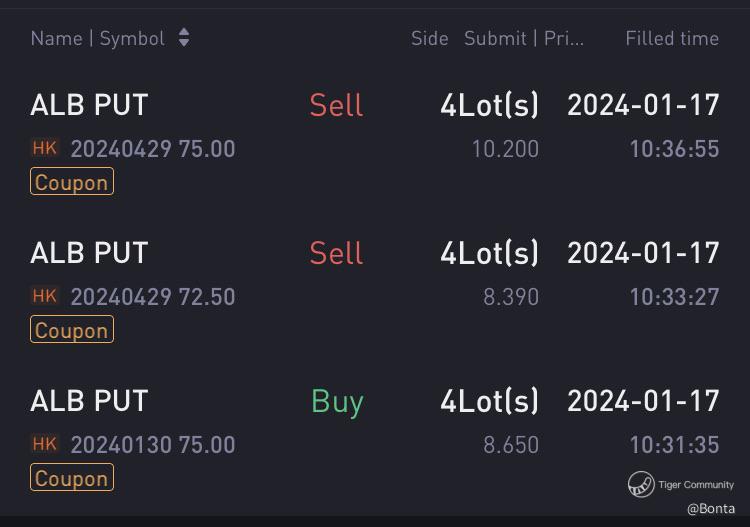
Task: Click the Submit | Price column header
Action: click(x=524, y=38)
